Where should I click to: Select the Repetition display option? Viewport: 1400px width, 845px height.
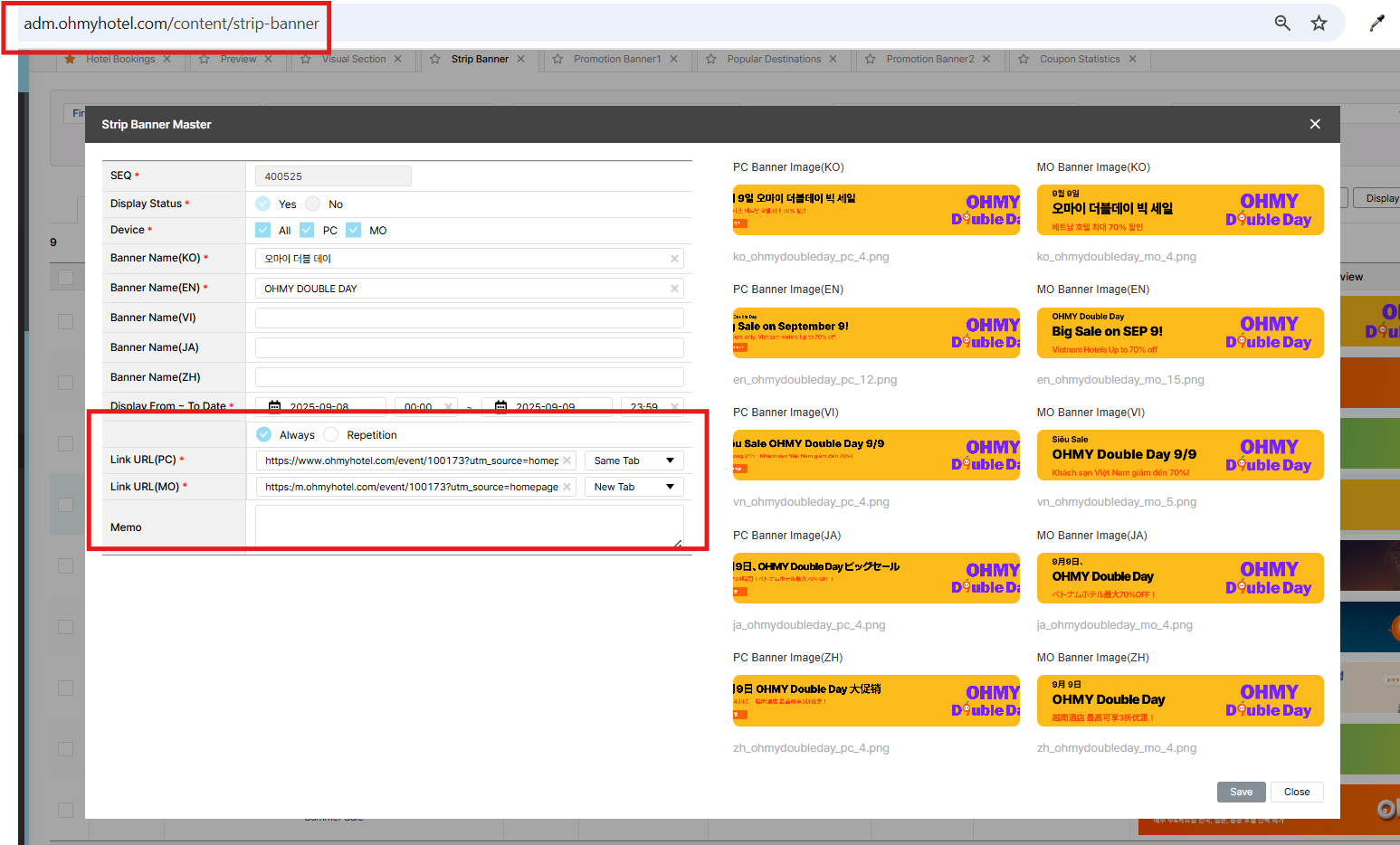pyautogui.click(x=331, y=434)
